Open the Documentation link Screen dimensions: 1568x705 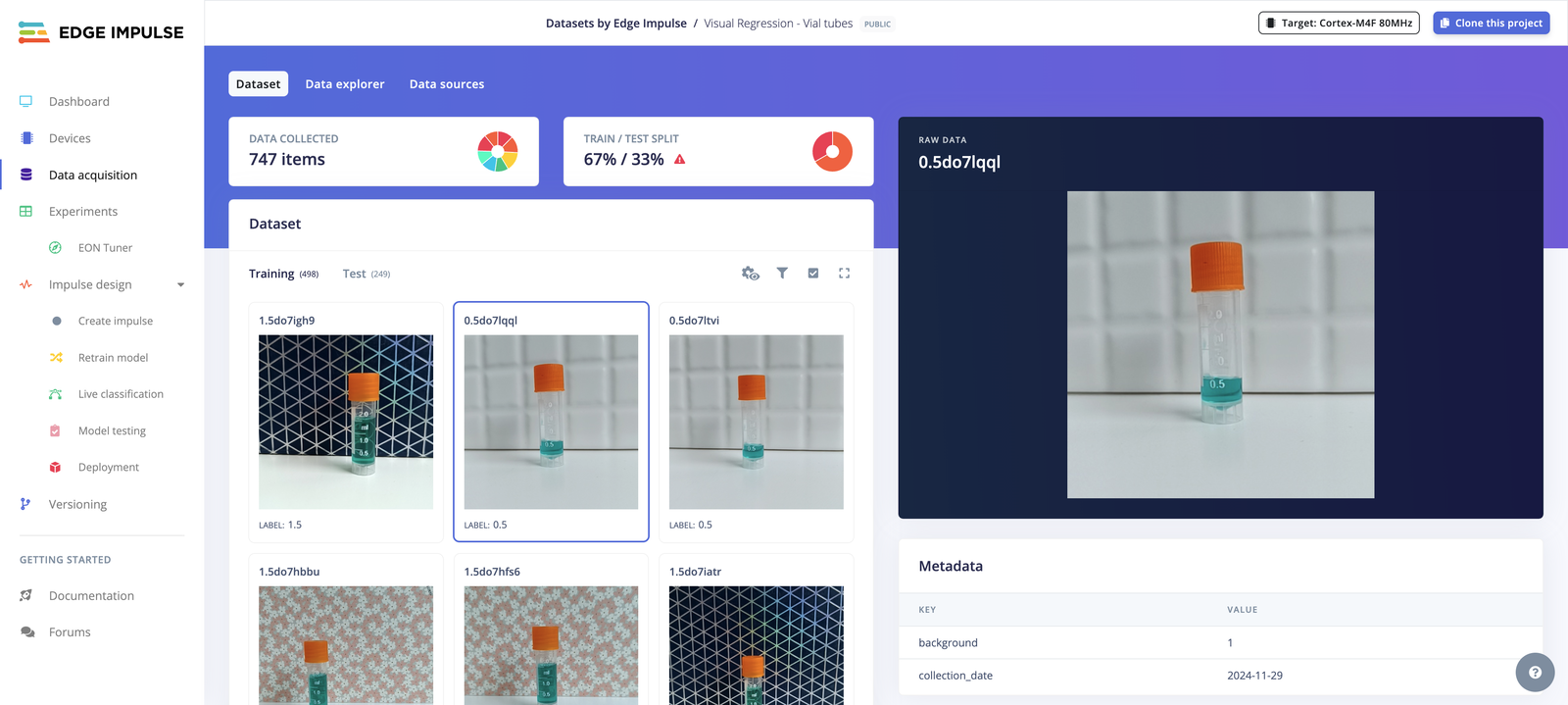tap(91, 595)
